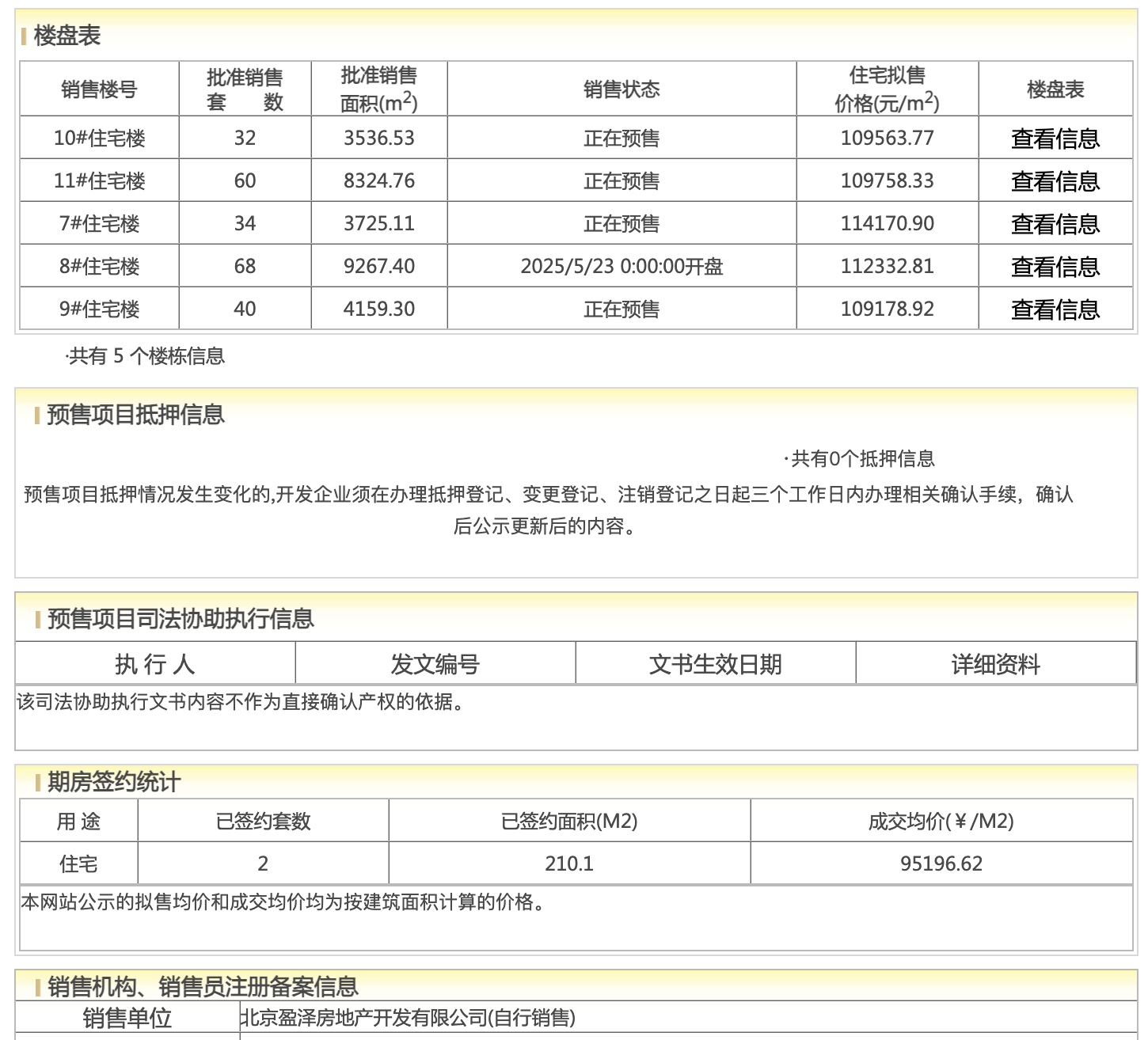
Task: Click the 住宅拟售价格 column header
Action: click(x=888, y=89)
